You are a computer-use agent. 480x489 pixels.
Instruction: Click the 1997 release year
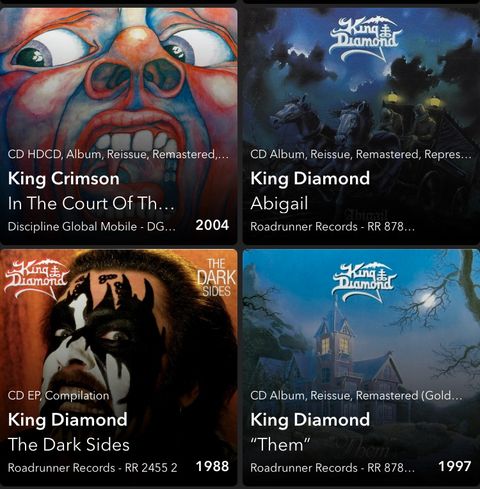tap(455, 466)
